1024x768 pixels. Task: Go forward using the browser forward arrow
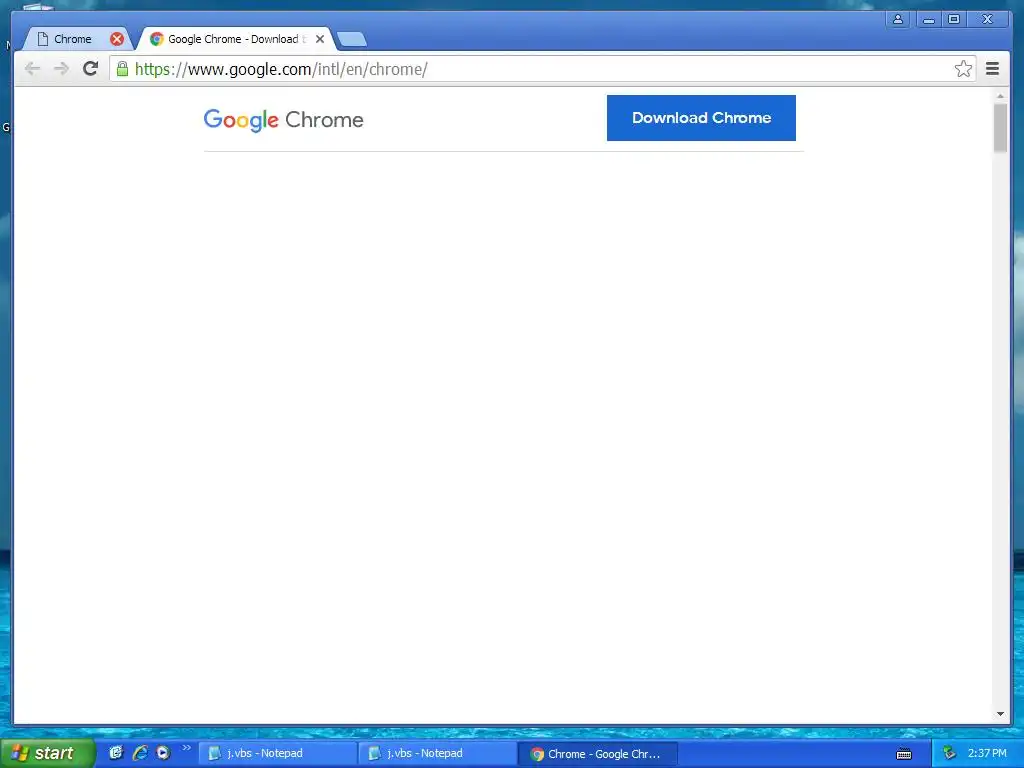tap(61, 69)
